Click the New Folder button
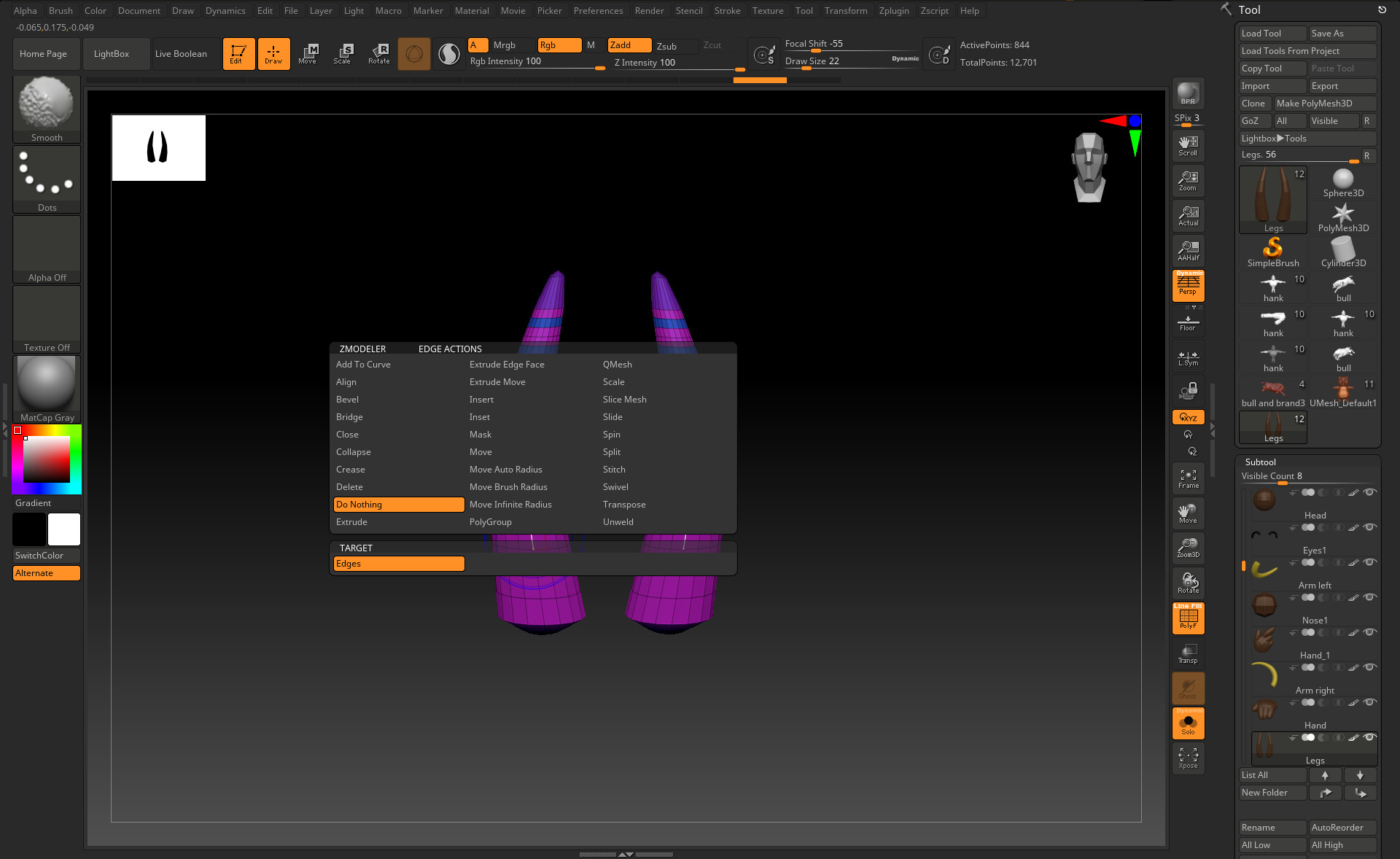 1273,793
